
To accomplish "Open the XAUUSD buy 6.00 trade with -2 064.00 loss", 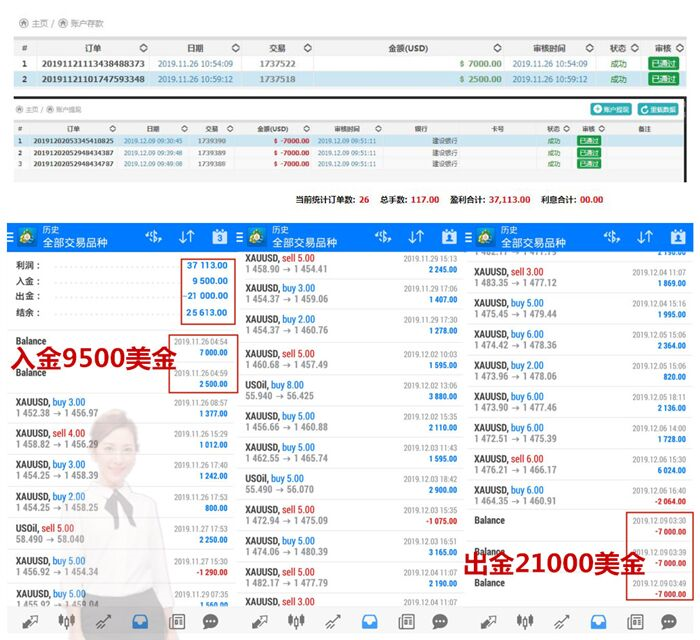I will pyautogui.click(x=579, y=495).
